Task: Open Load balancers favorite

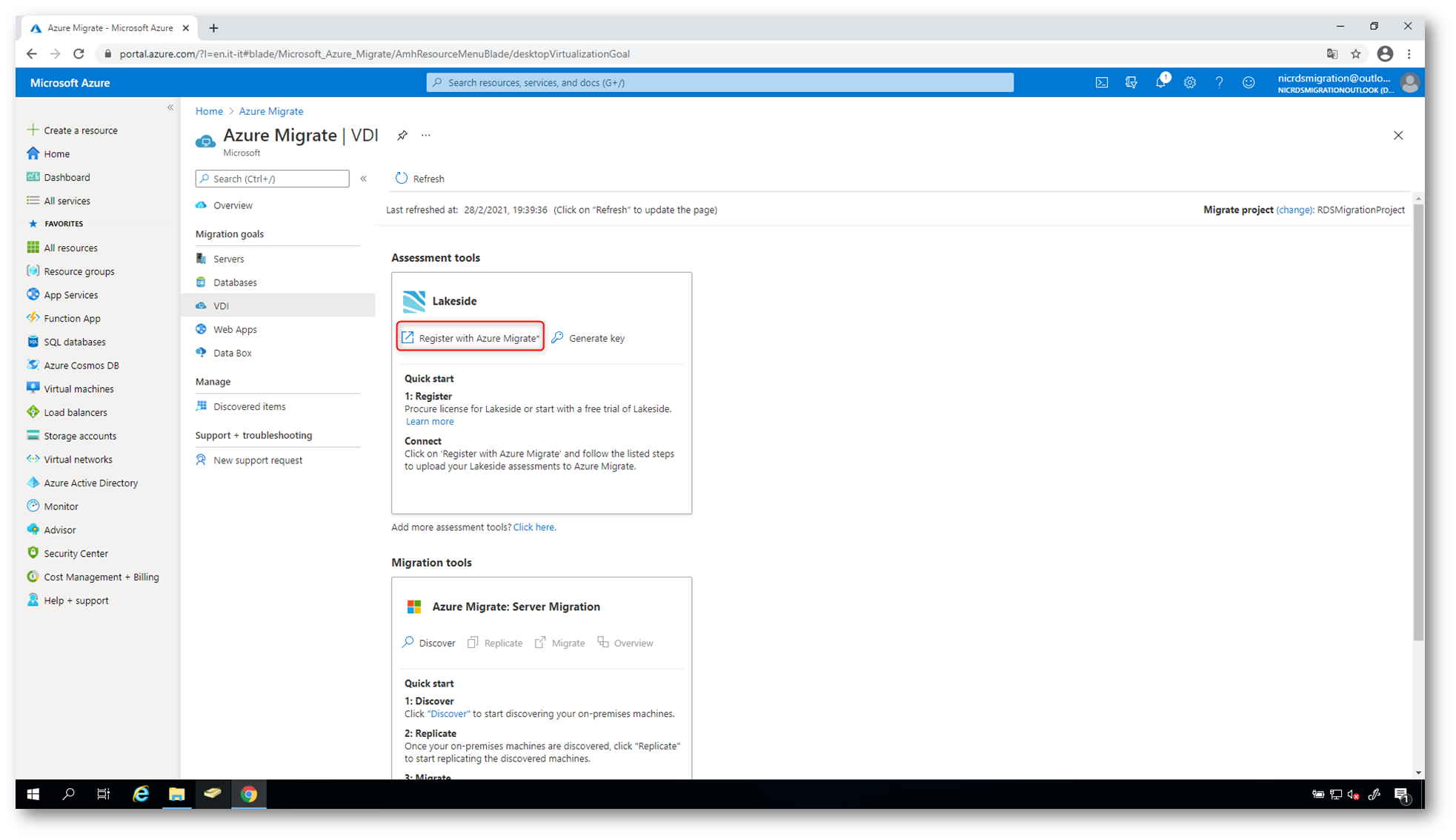Action: click(67, 412)
